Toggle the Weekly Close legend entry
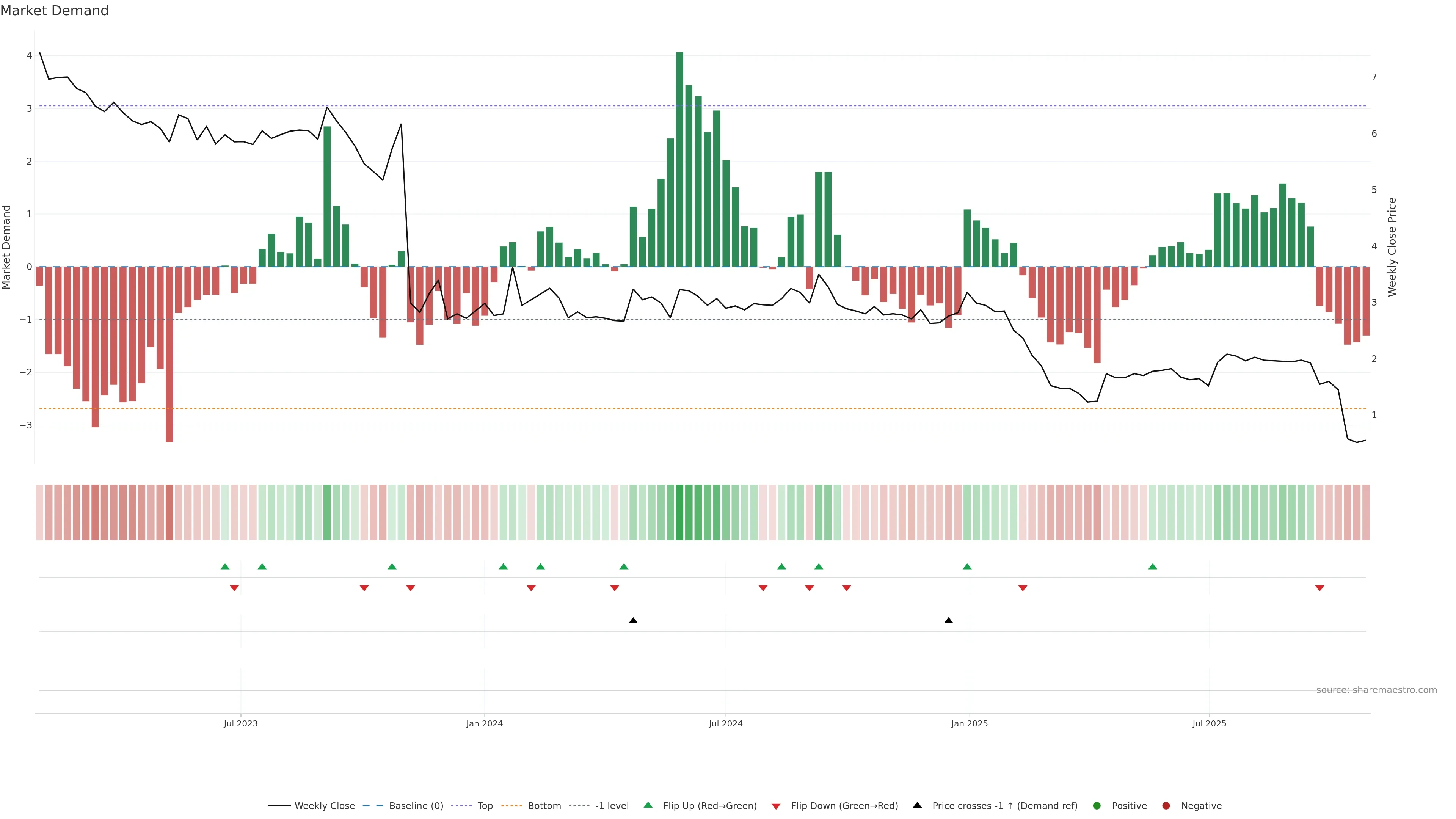This screenshot has height=819, width=1456. 325,805
